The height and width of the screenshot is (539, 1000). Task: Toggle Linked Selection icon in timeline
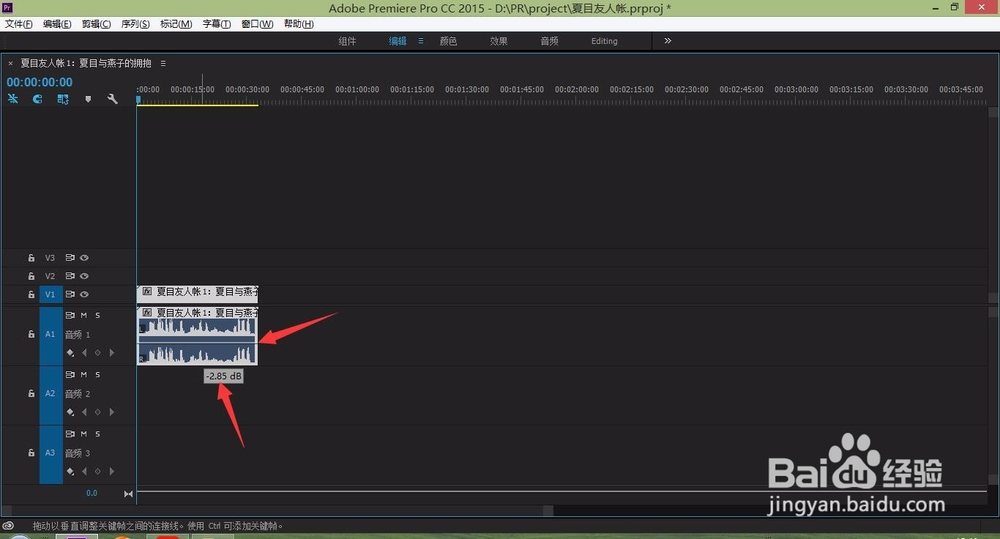[x=62, y=99]
